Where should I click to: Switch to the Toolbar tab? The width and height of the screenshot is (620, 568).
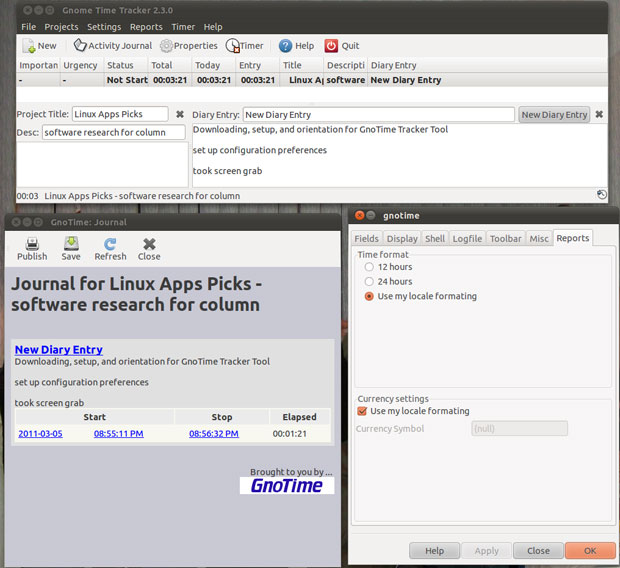tap(506, 239)
